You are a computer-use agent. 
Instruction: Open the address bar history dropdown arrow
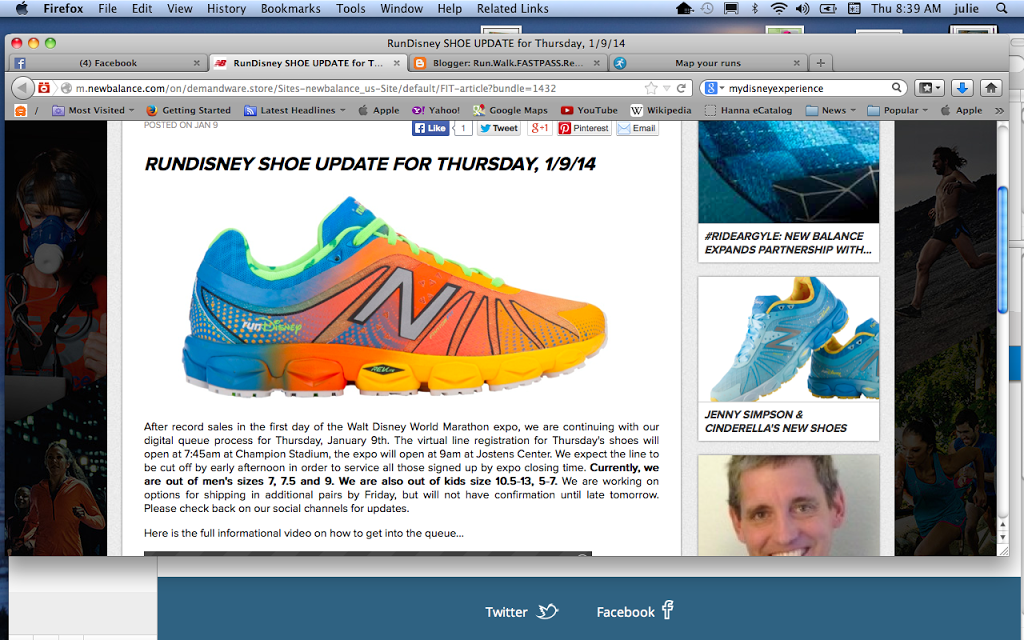click(x=666, y=88)
